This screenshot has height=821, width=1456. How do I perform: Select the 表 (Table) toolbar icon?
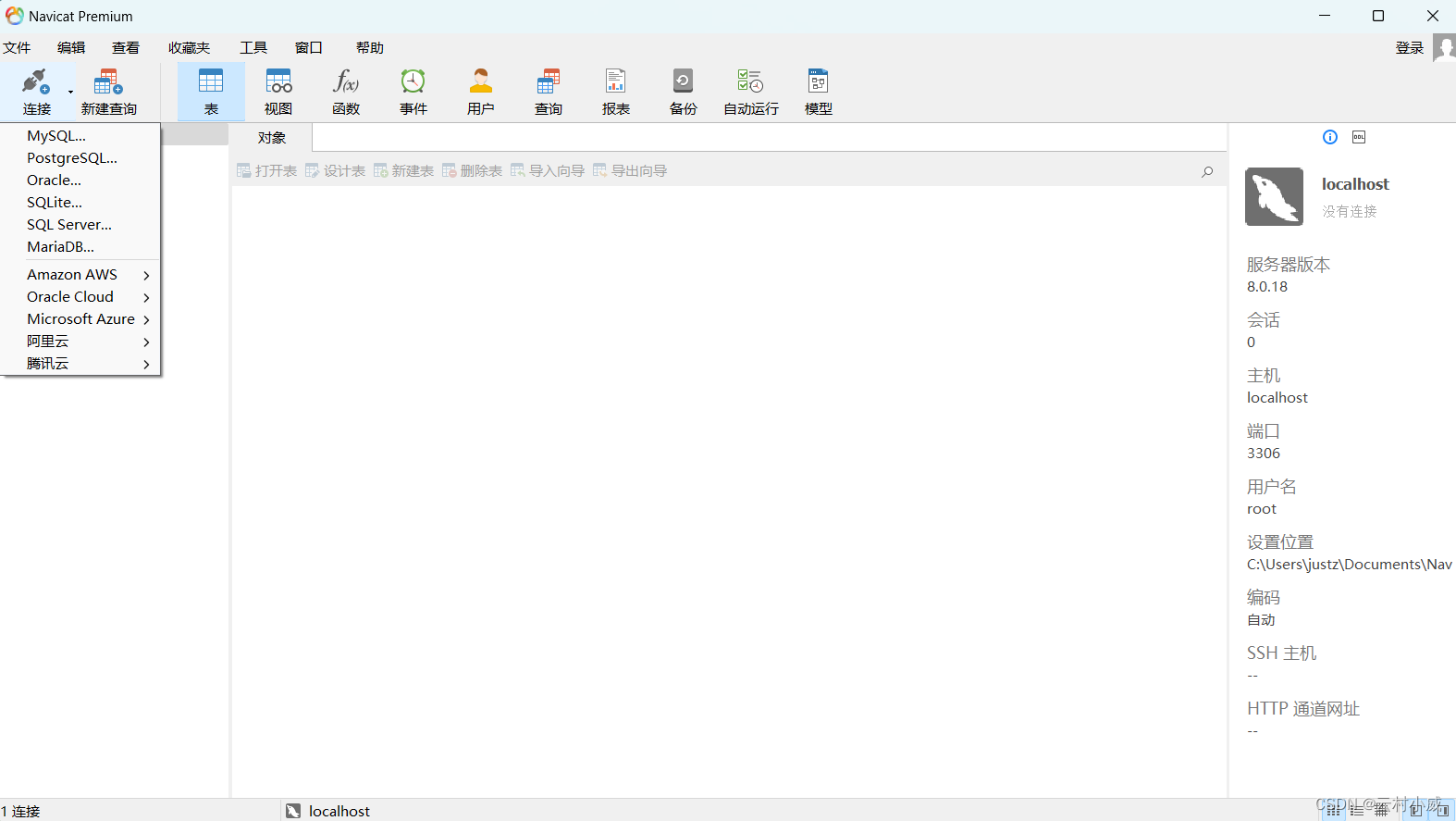pyautogui.click(x=211, y=91)
